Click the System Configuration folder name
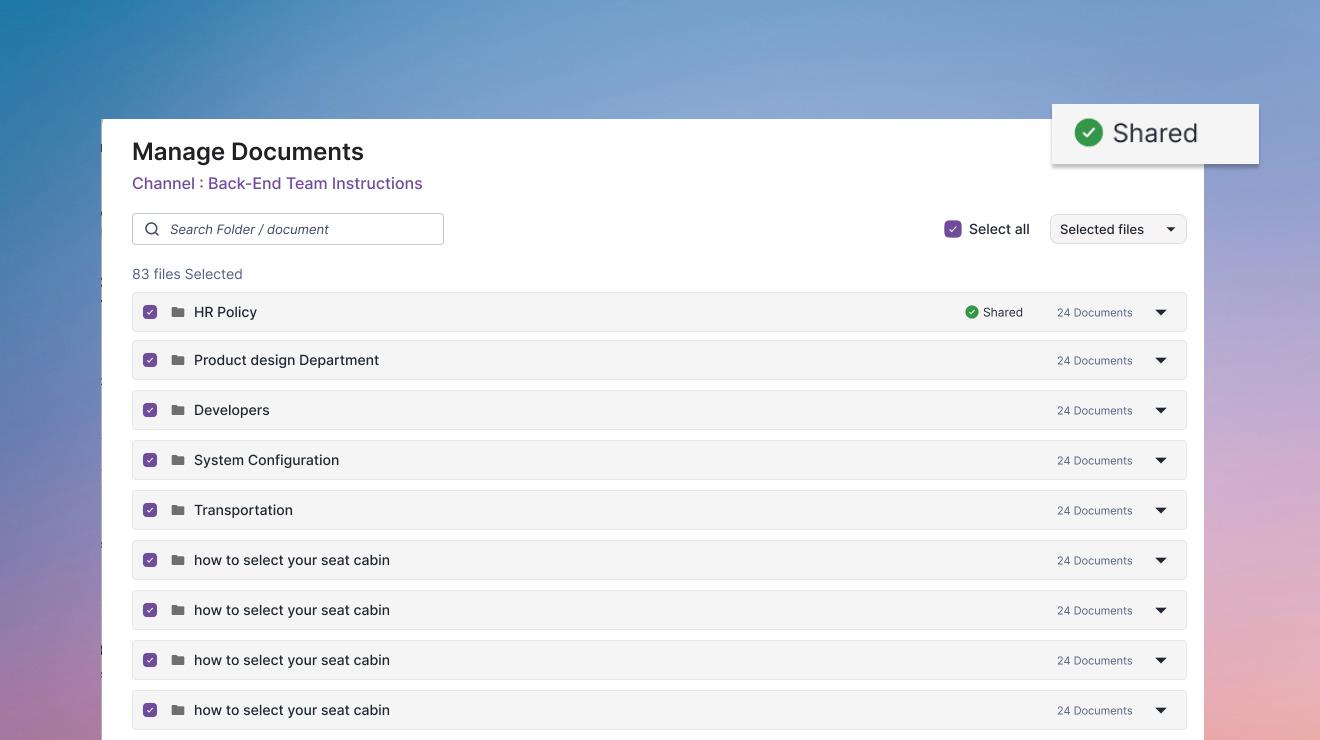This screenshot has height=740, width=1320. (x=266, y=460)
